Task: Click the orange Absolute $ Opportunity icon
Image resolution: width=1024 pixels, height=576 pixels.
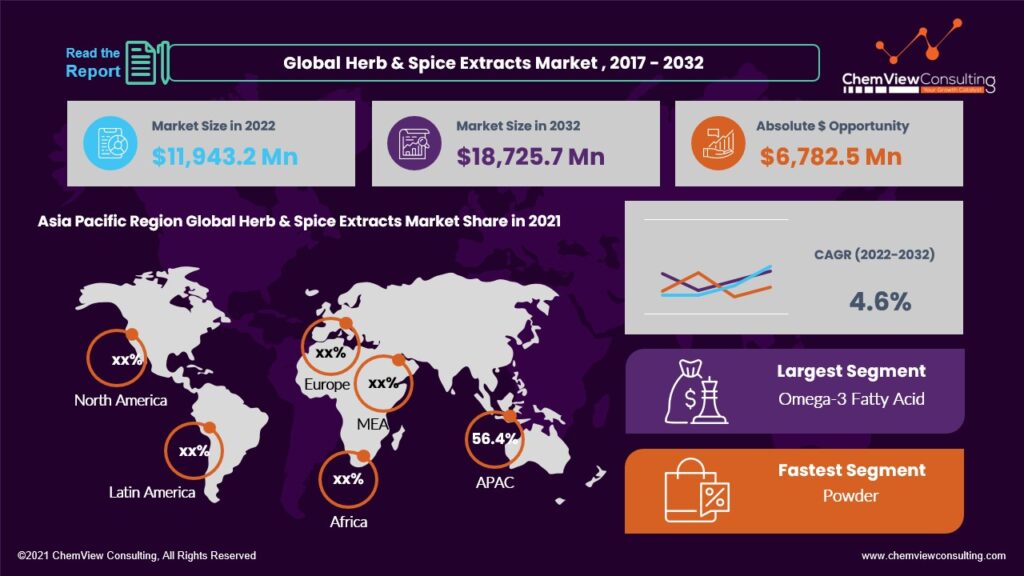Action: 716,142
